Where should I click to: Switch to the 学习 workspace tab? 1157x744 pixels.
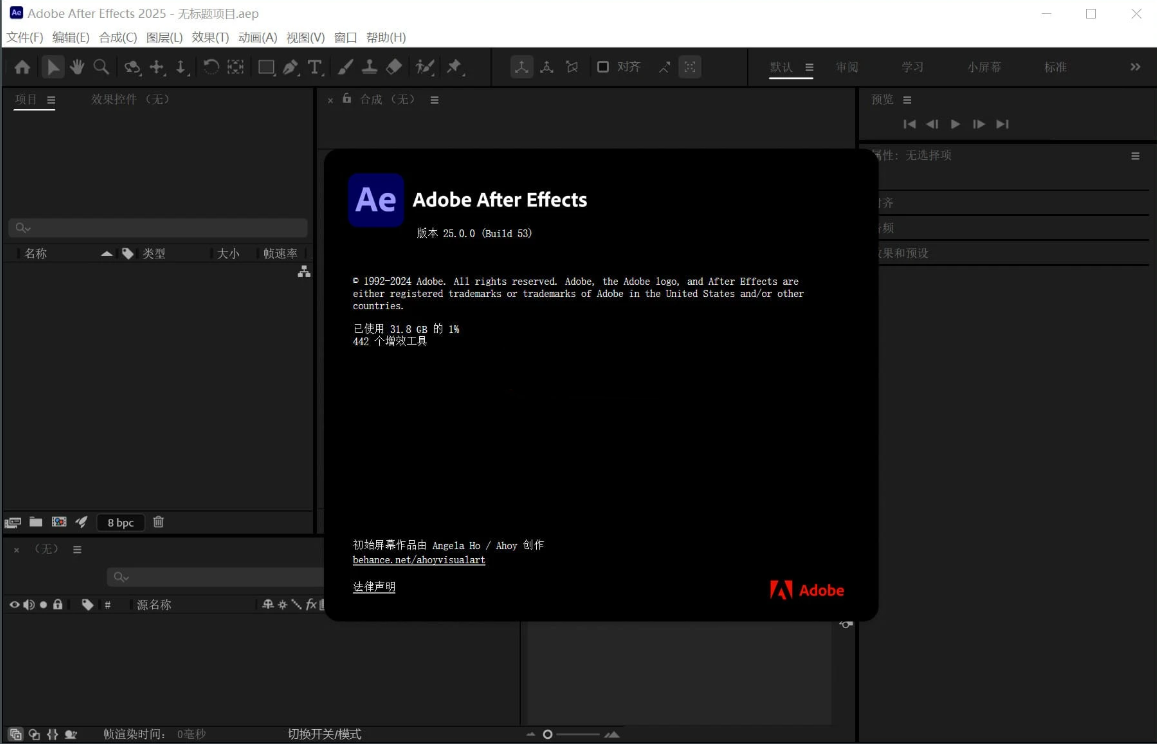pyautogui.click(x=911, y=66)
